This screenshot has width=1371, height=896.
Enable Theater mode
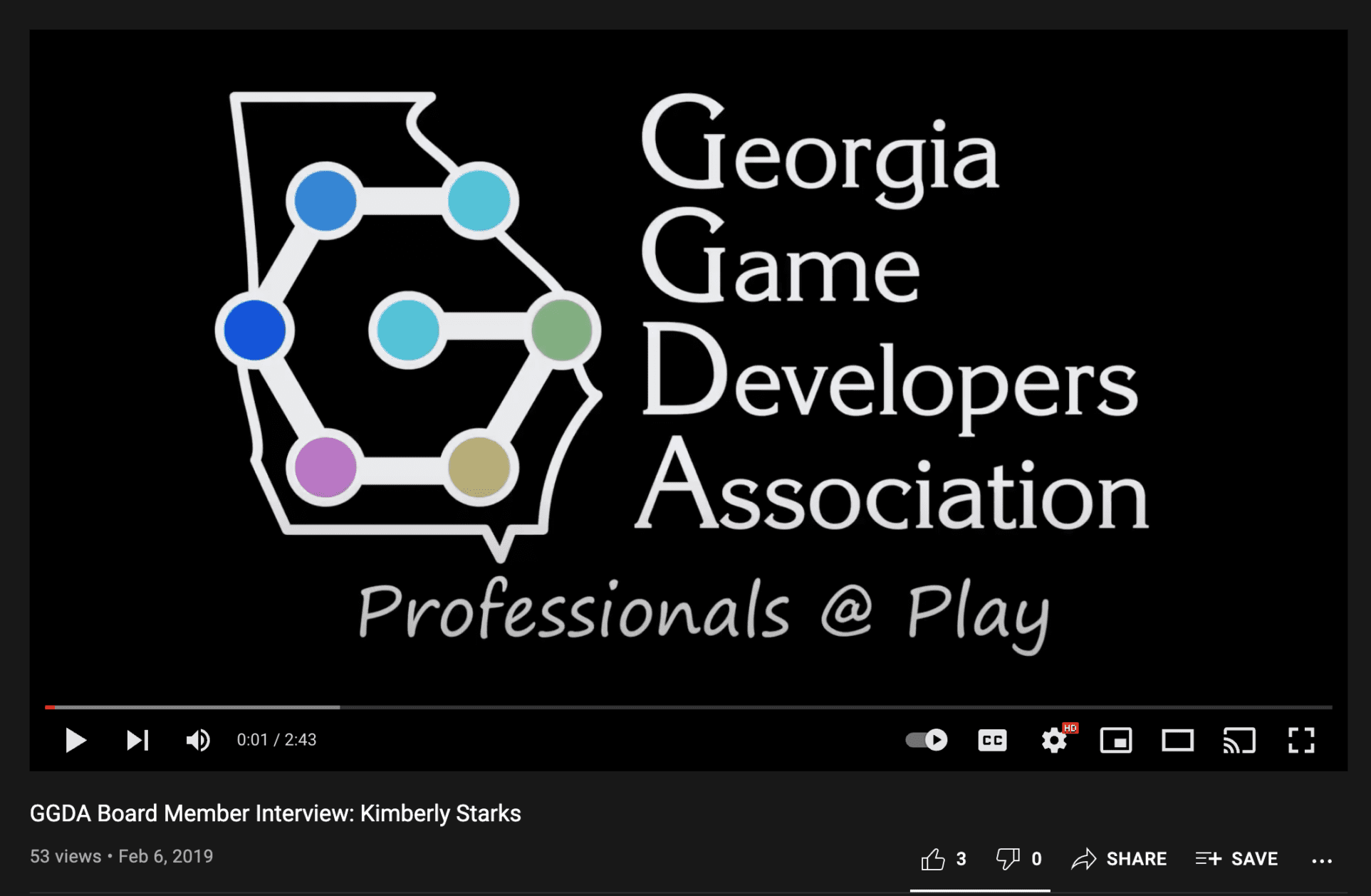[x=1178, y=741]
